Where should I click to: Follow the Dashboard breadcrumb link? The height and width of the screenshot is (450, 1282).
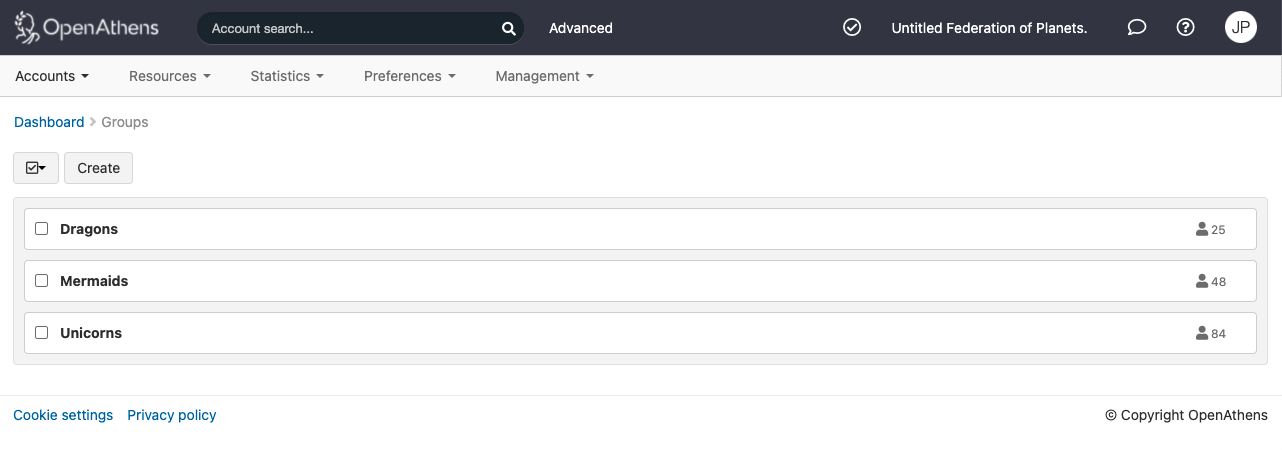tap(49, 122)
